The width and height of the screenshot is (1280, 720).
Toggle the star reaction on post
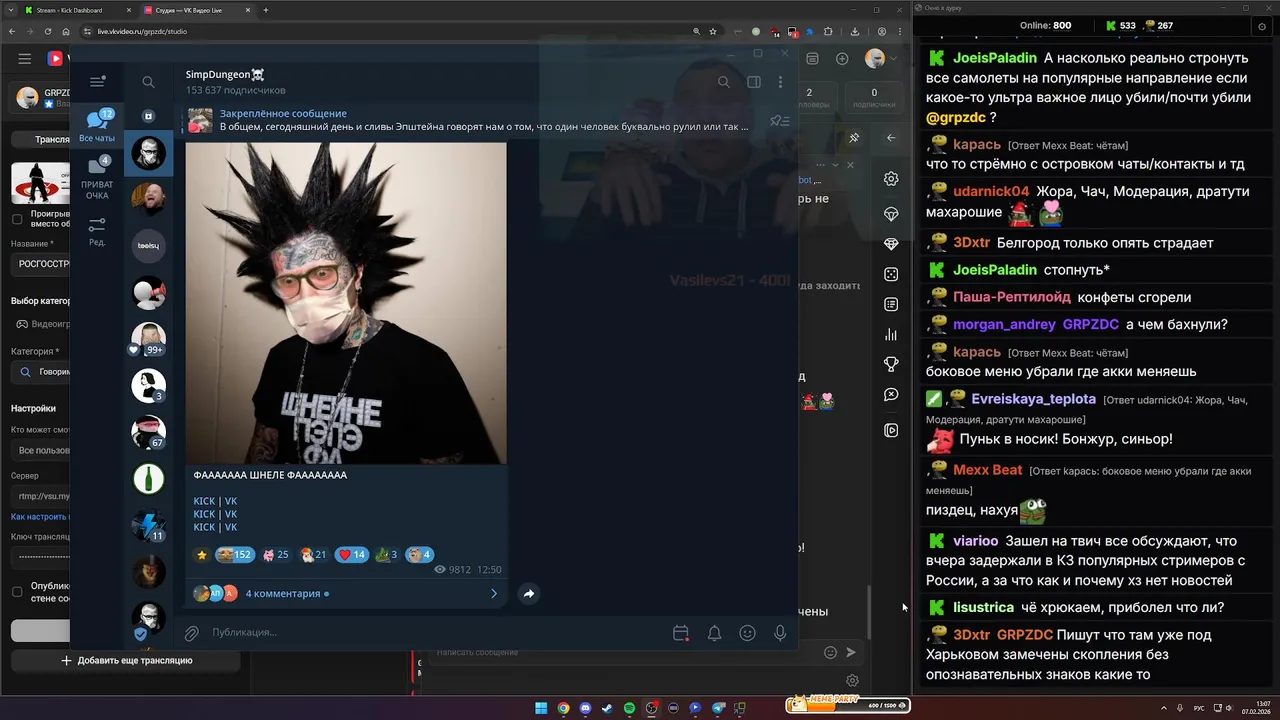pos(202,555)
